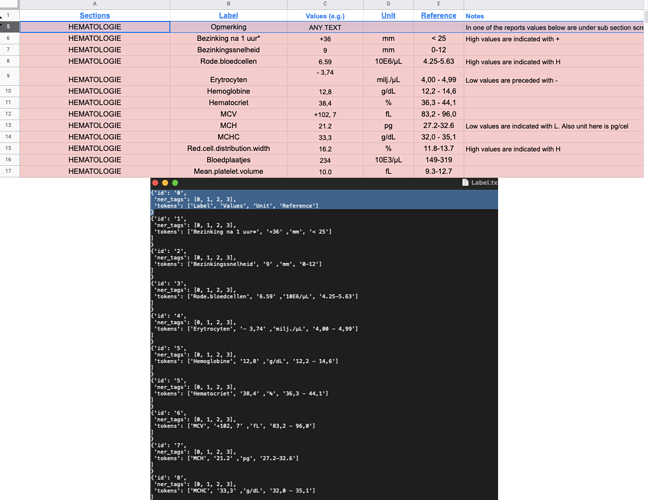The width and height of the screenshot is (648, 500).
Task: Select the Erytrocyten label cell
Action: 229,76
